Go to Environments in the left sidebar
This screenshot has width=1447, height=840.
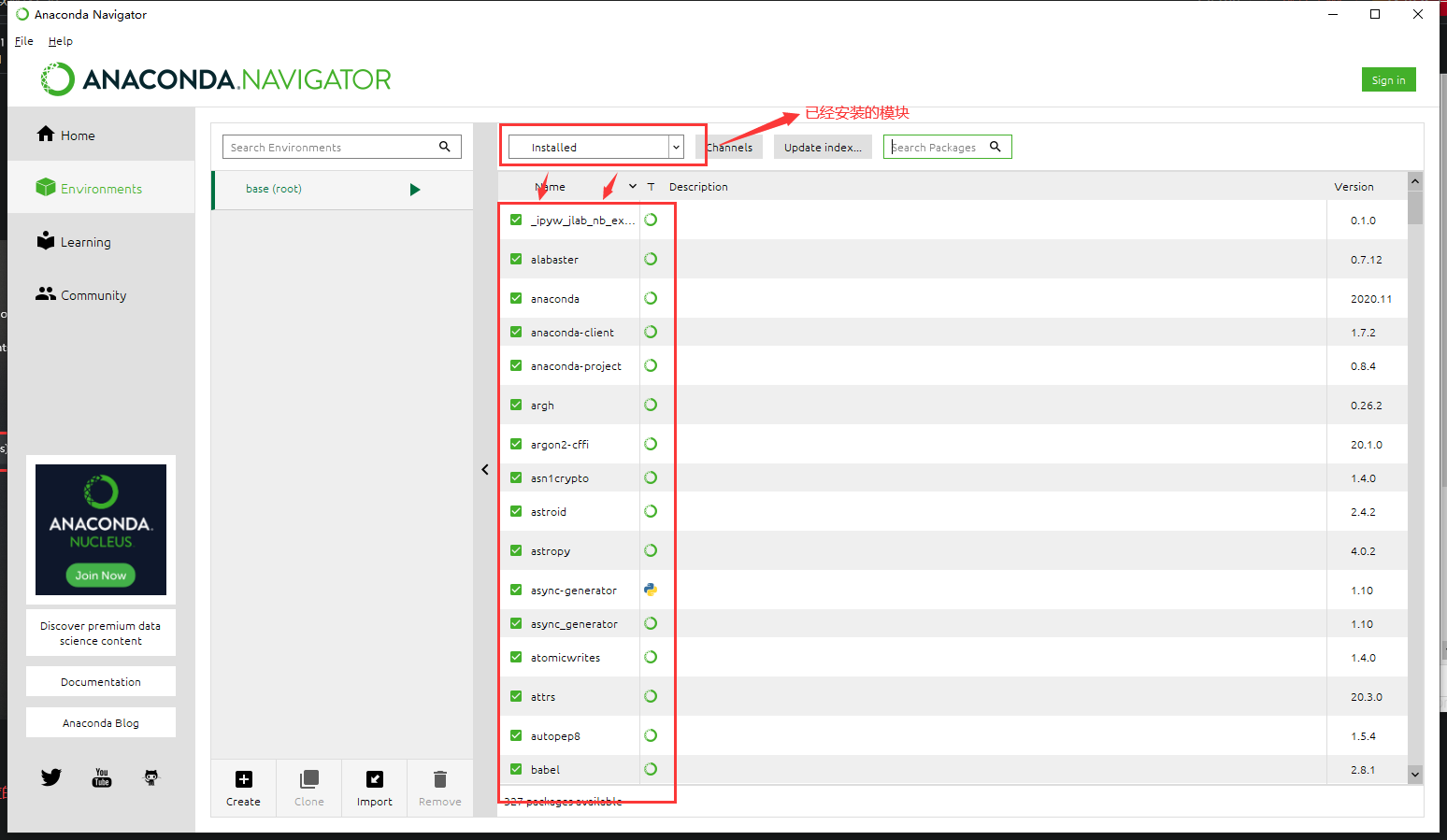click(101, 188)
